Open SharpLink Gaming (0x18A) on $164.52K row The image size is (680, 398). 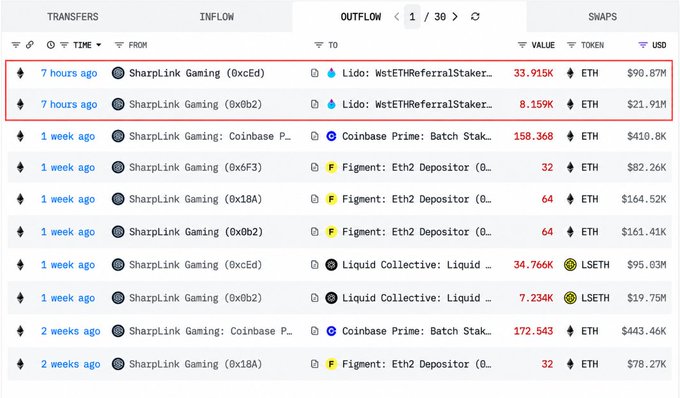point(196,199)
